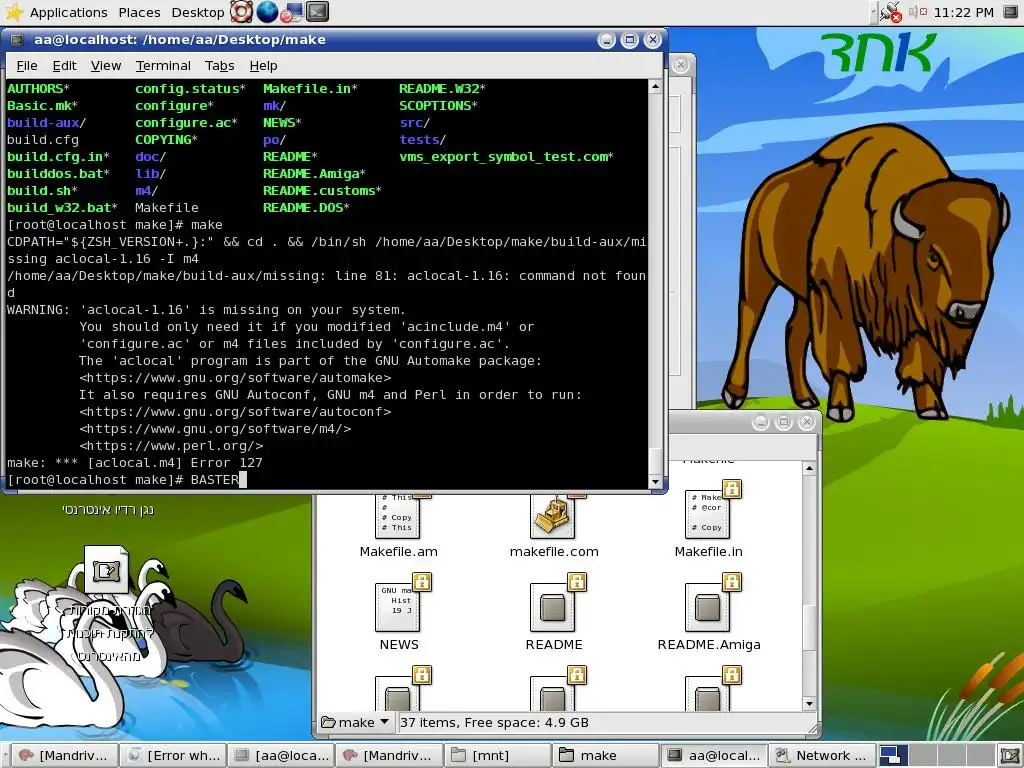
Task: Click the monitor icon at top-right panel corner
Action: [x=1010, y=12]
